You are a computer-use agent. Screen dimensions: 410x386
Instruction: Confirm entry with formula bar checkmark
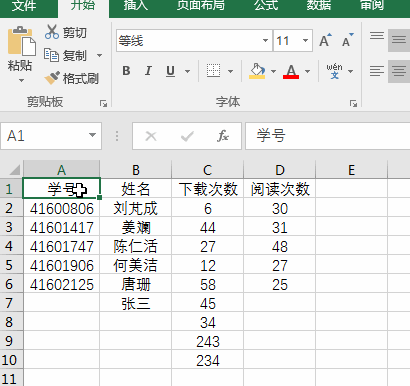click(x=187, y=136)
